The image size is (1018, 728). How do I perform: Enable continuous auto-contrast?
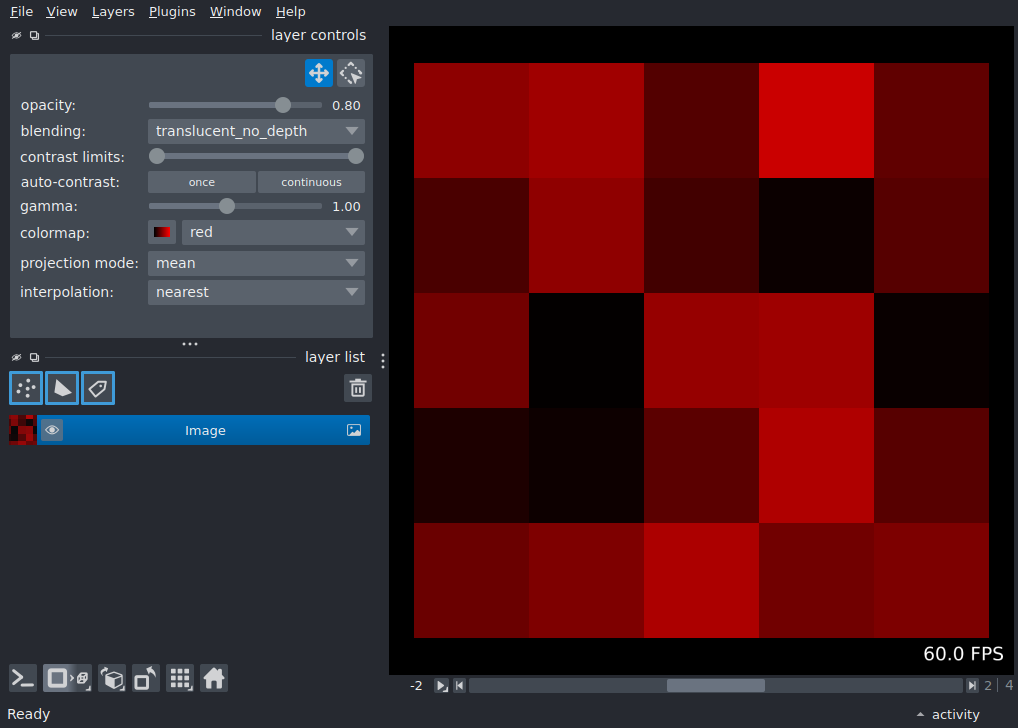[312, 182]
